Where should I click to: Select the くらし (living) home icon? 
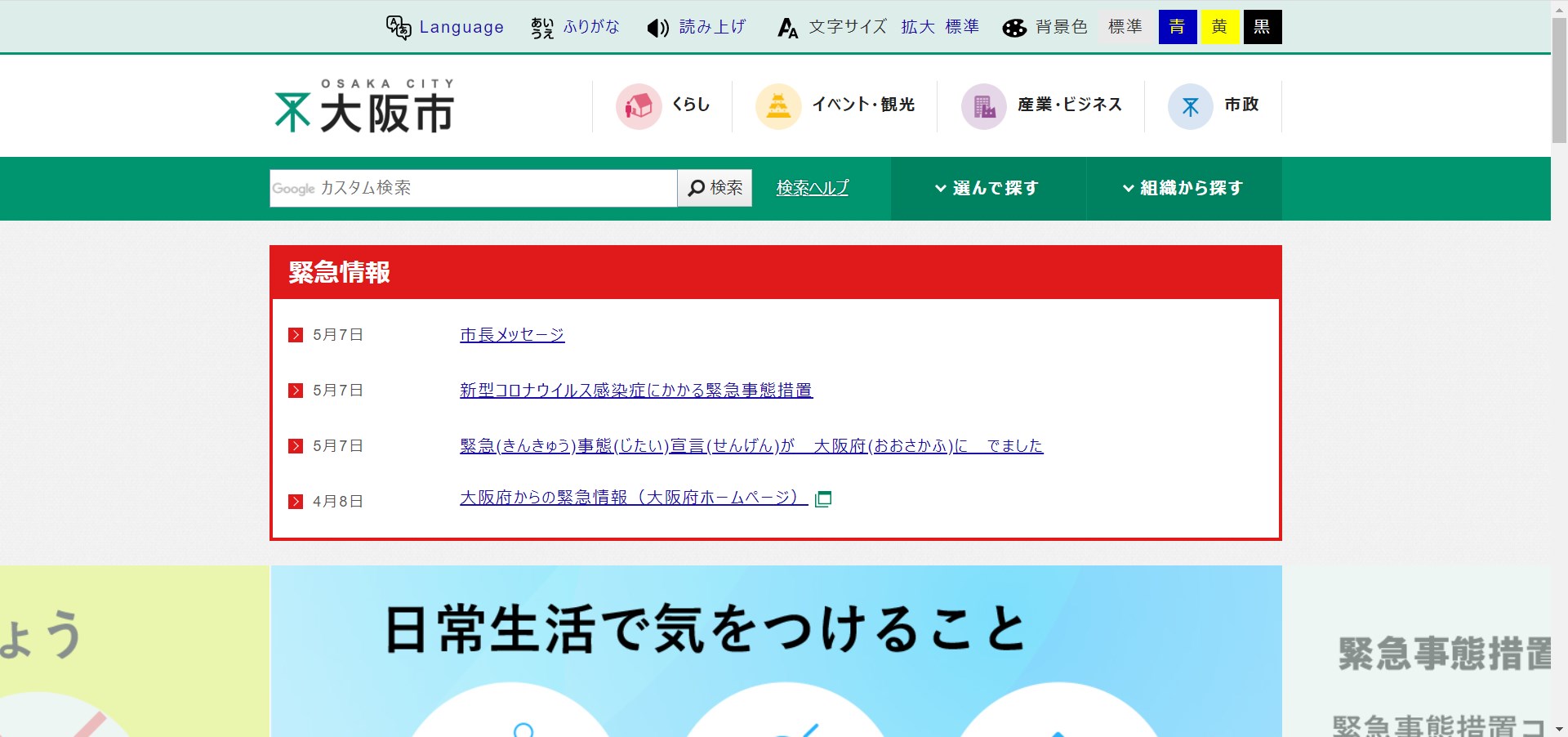(638, 105)
